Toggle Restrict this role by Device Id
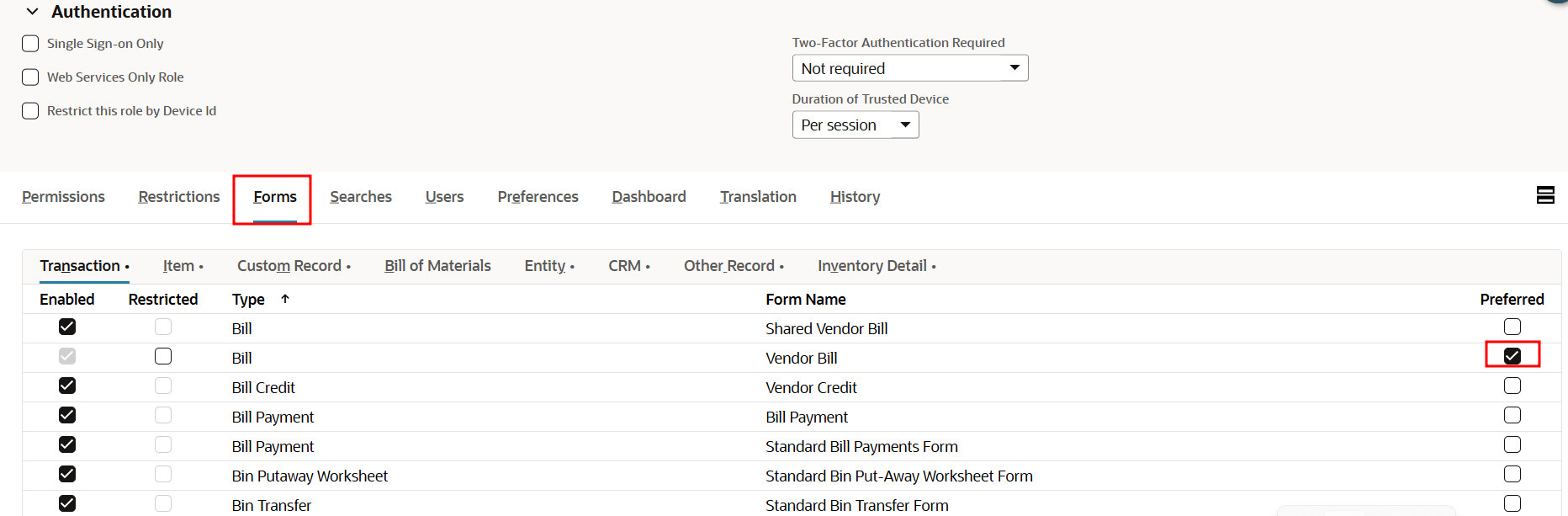This screenshot has width=1568, height=516. click(30, 111)
